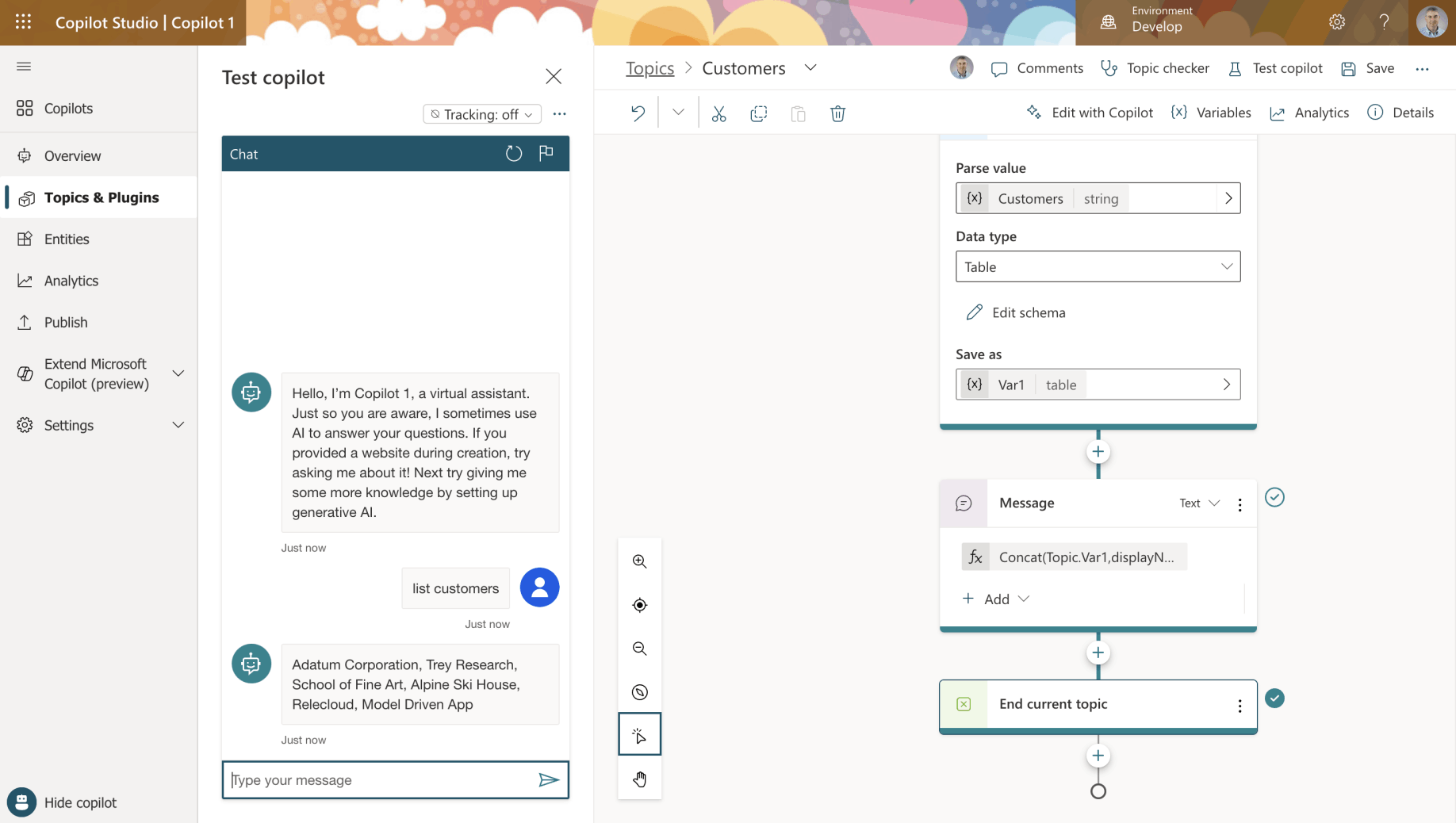Open topic Details

tap(1400, 113)
